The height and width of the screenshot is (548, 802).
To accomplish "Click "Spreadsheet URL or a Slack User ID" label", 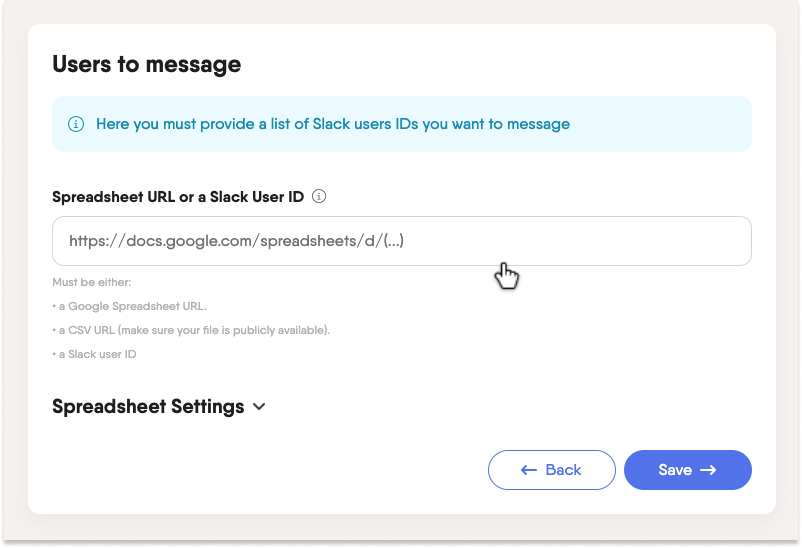I will pos(178,197).
